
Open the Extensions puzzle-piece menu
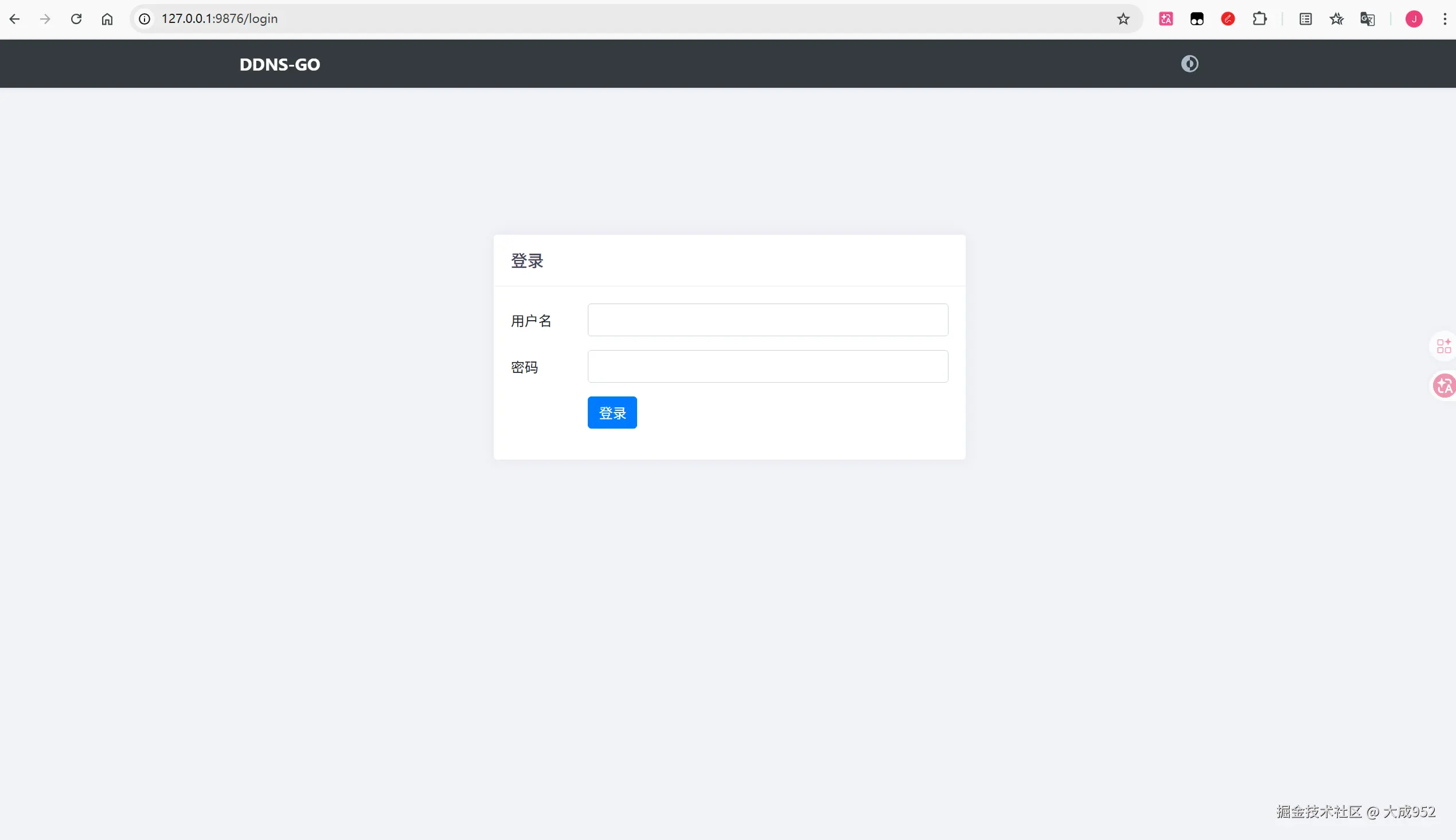pyautogui.click(x=1259, y=19)
